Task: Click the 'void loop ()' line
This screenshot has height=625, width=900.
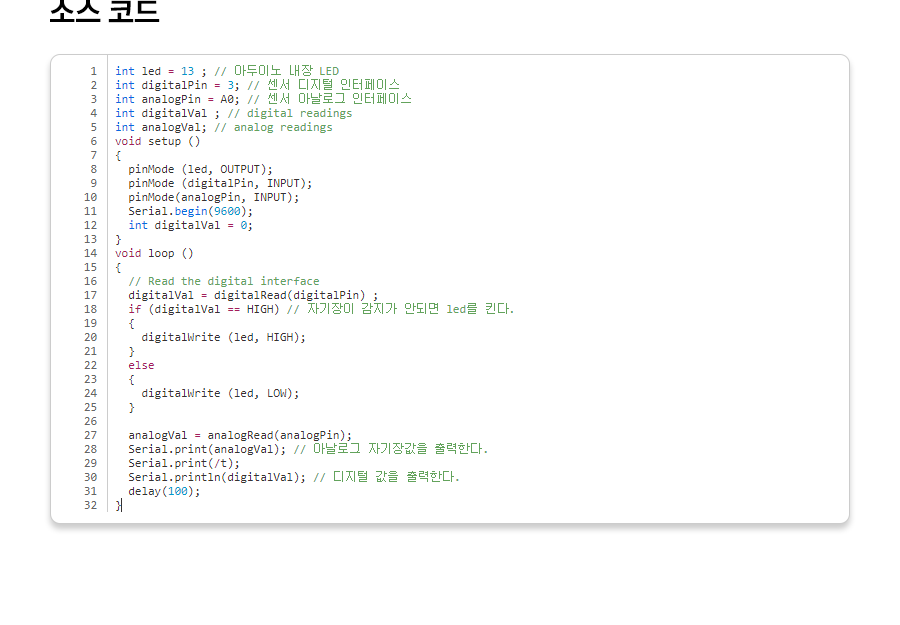Action: click(154, 253)
